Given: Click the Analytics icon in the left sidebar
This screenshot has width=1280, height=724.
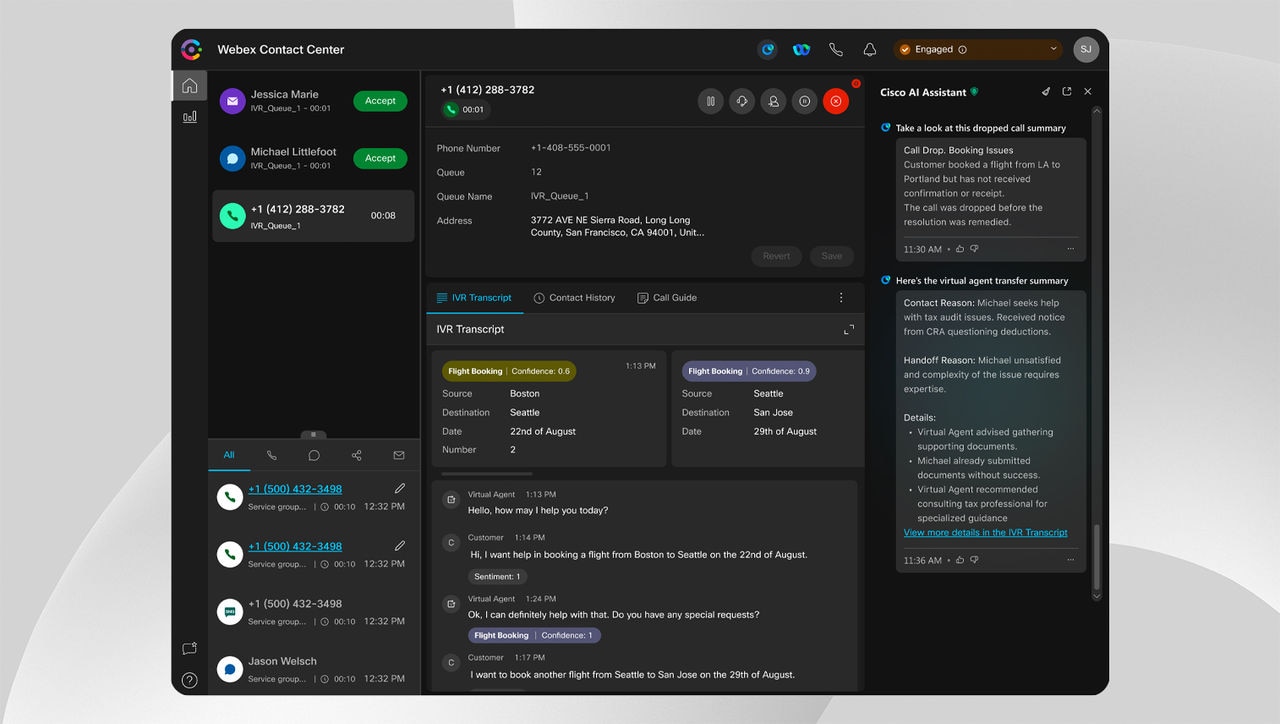Looking at the screenshot, I should (x=190, y=116).
